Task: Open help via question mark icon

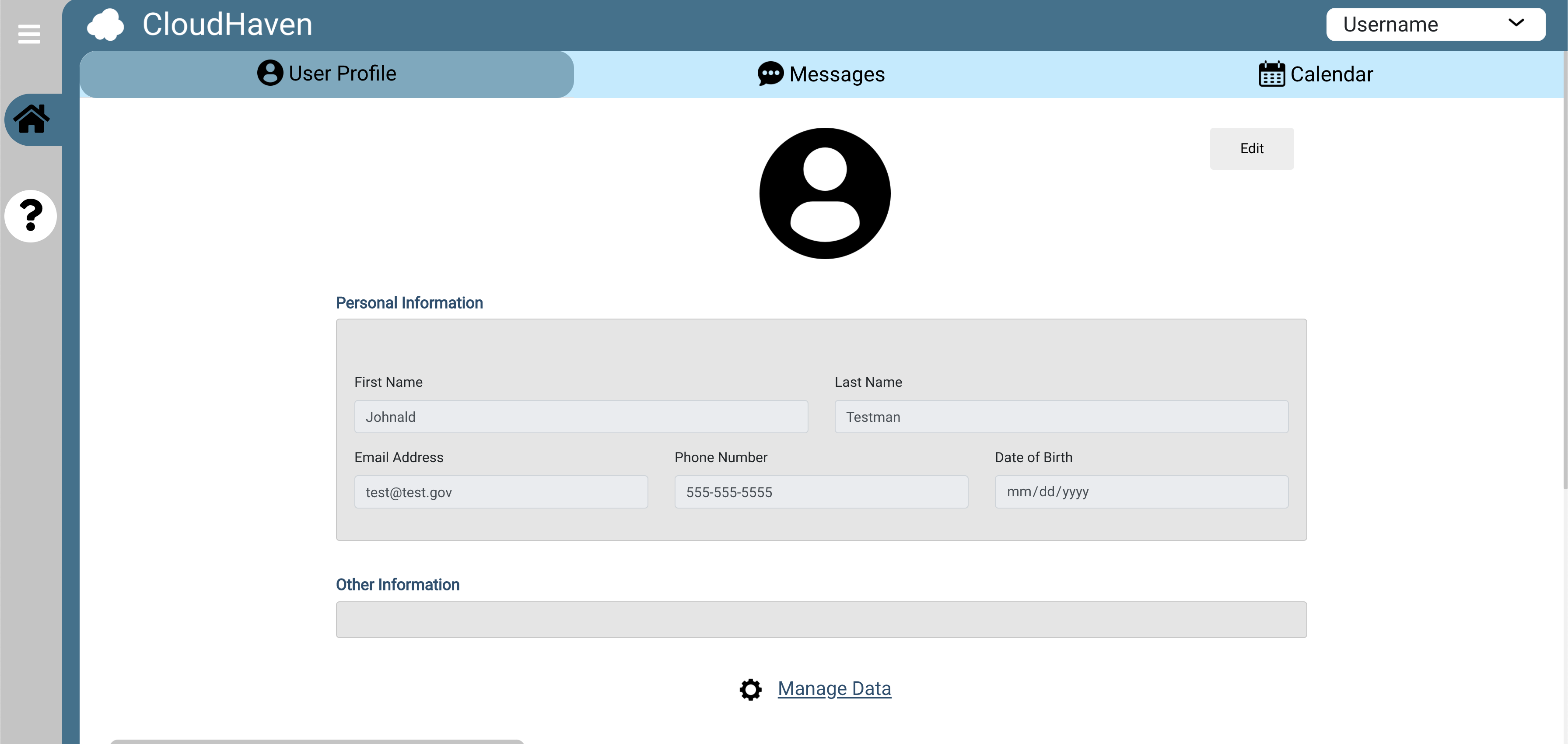Action: (31, 215)
